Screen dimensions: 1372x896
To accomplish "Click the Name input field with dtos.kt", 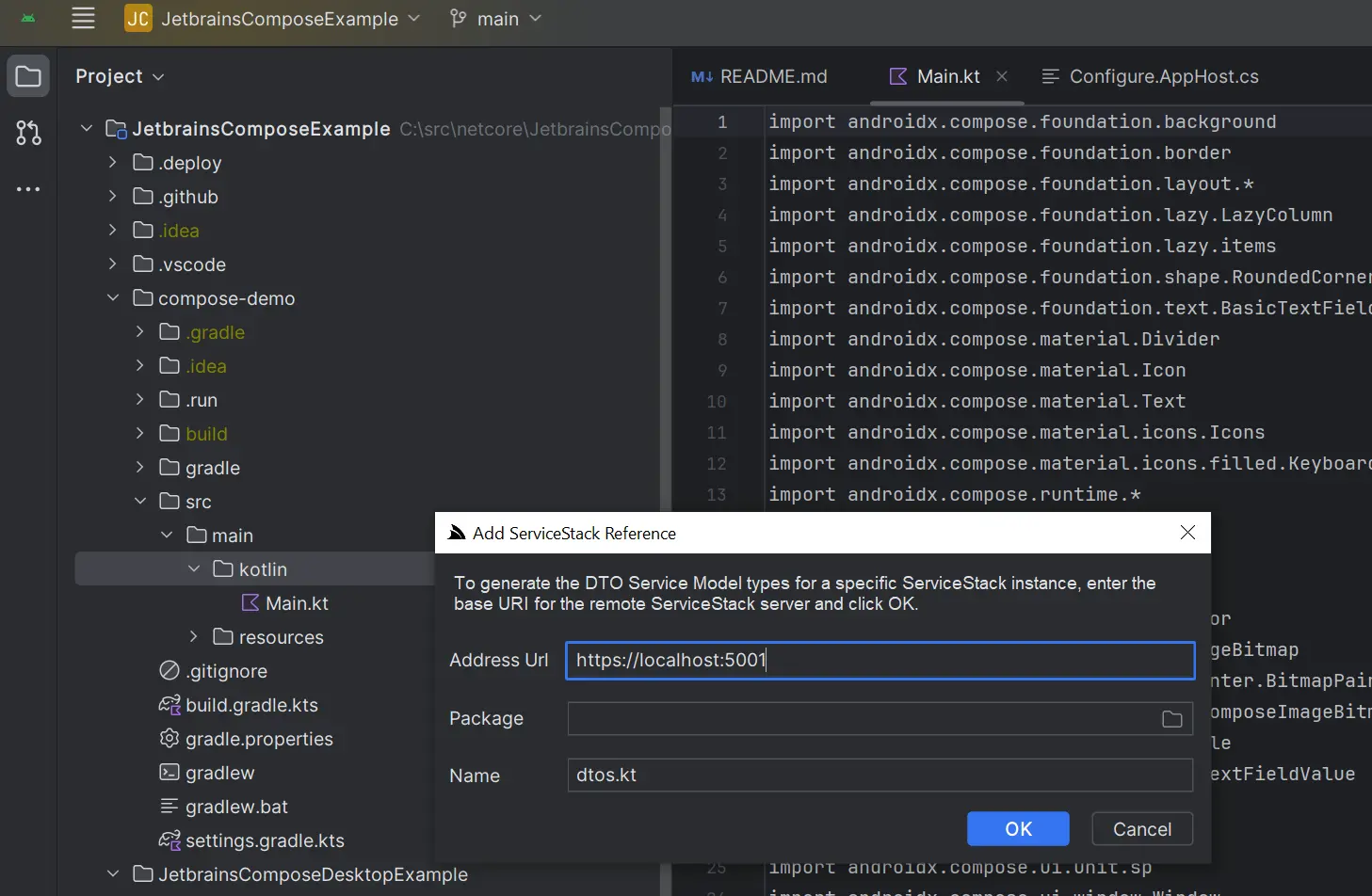I will pyautogui.click(x=880, y=776).
